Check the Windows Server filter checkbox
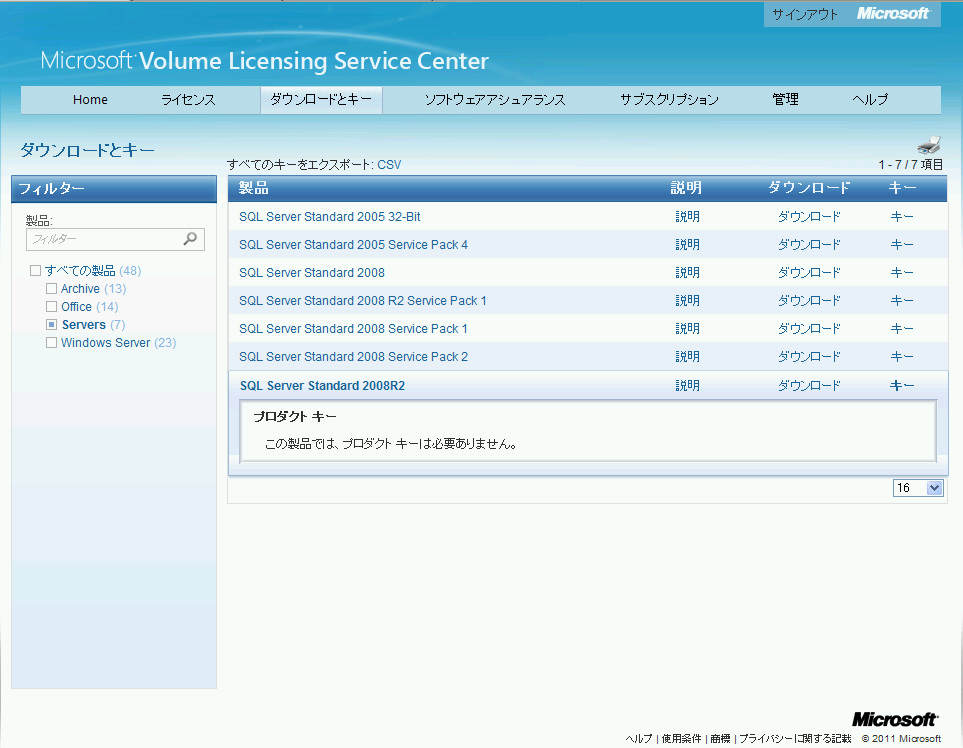Image resolution: width=963 pixels, height=748 pixels. (x=52, y=343)
